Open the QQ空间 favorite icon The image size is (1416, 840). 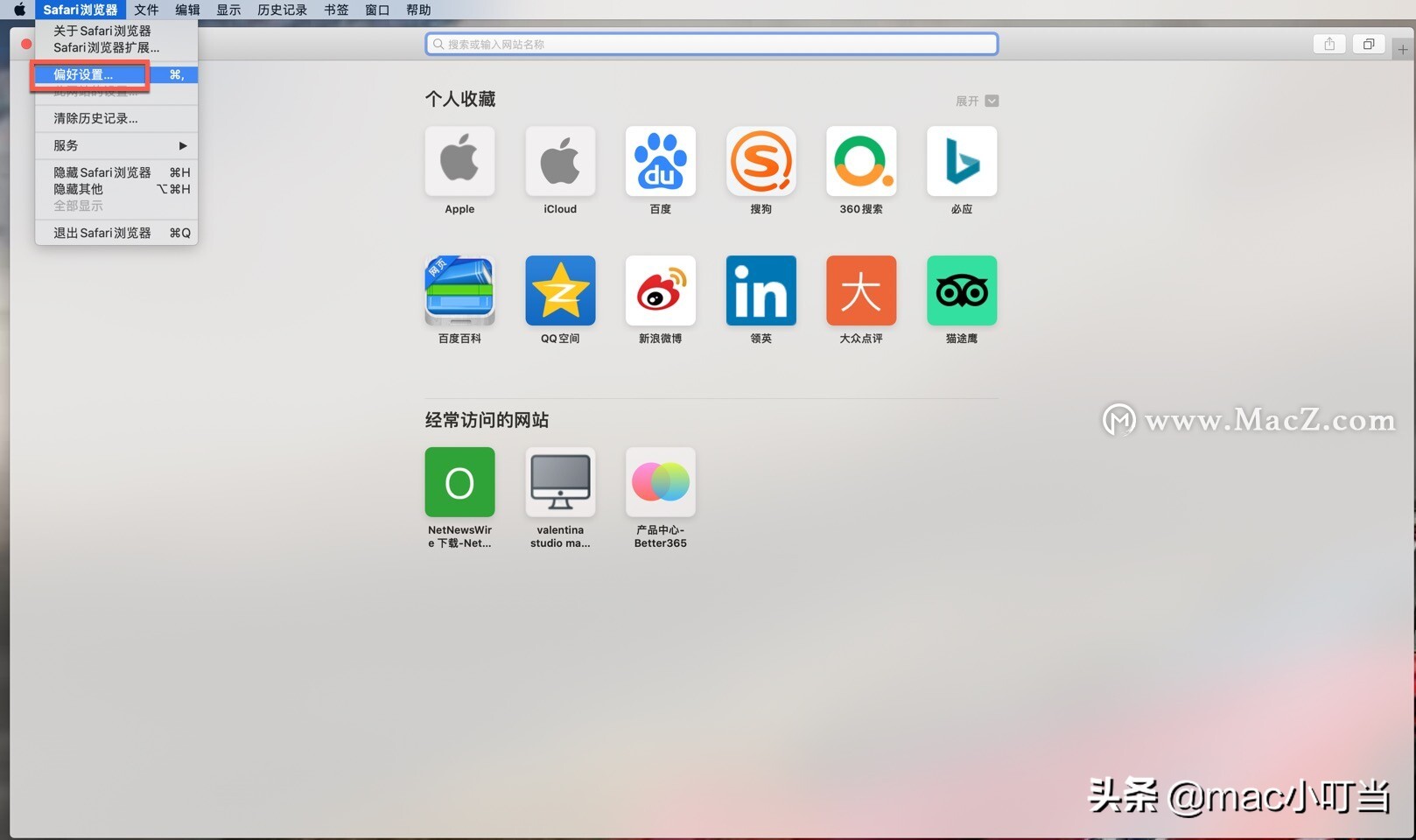click(559, 290)
